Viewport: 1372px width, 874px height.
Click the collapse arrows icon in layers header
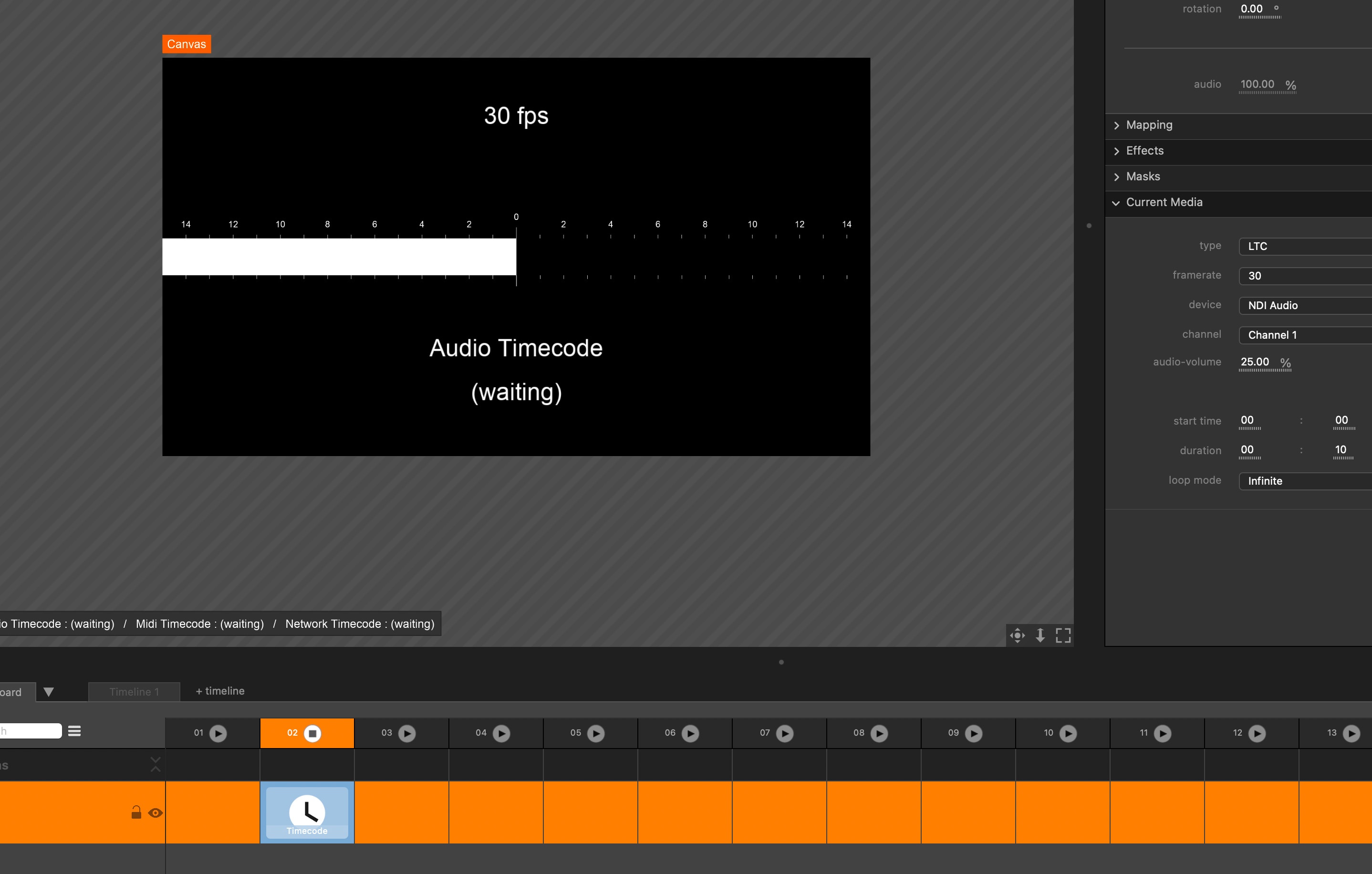(155, 765)
